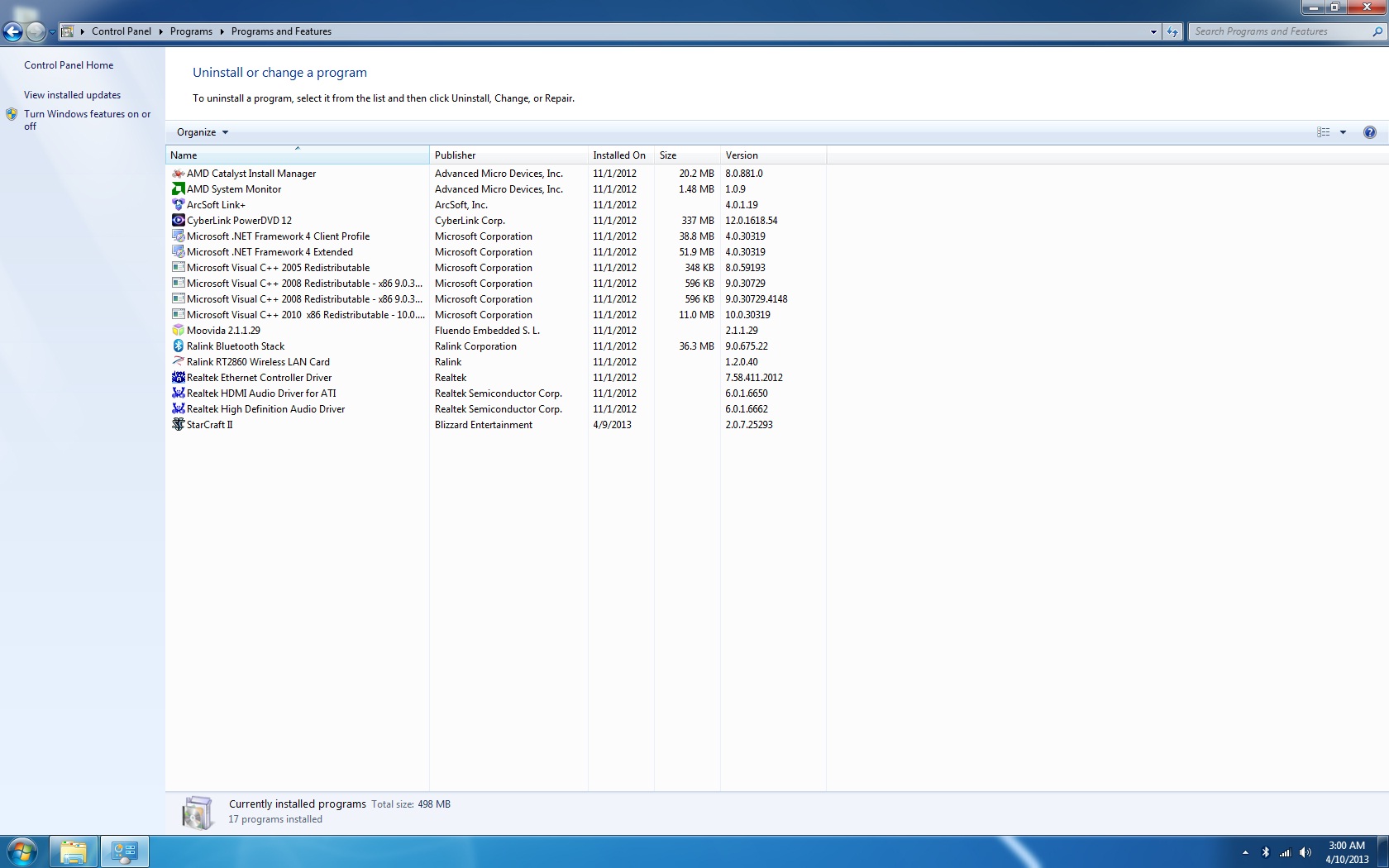Select CyberLink PowerDVD 12 entry

point(496,221)
